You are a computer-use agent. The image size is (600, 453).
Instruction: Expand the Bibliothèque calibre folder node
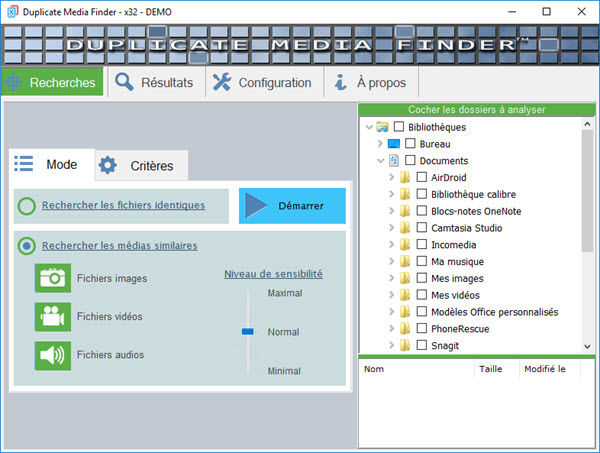[391, 194]
